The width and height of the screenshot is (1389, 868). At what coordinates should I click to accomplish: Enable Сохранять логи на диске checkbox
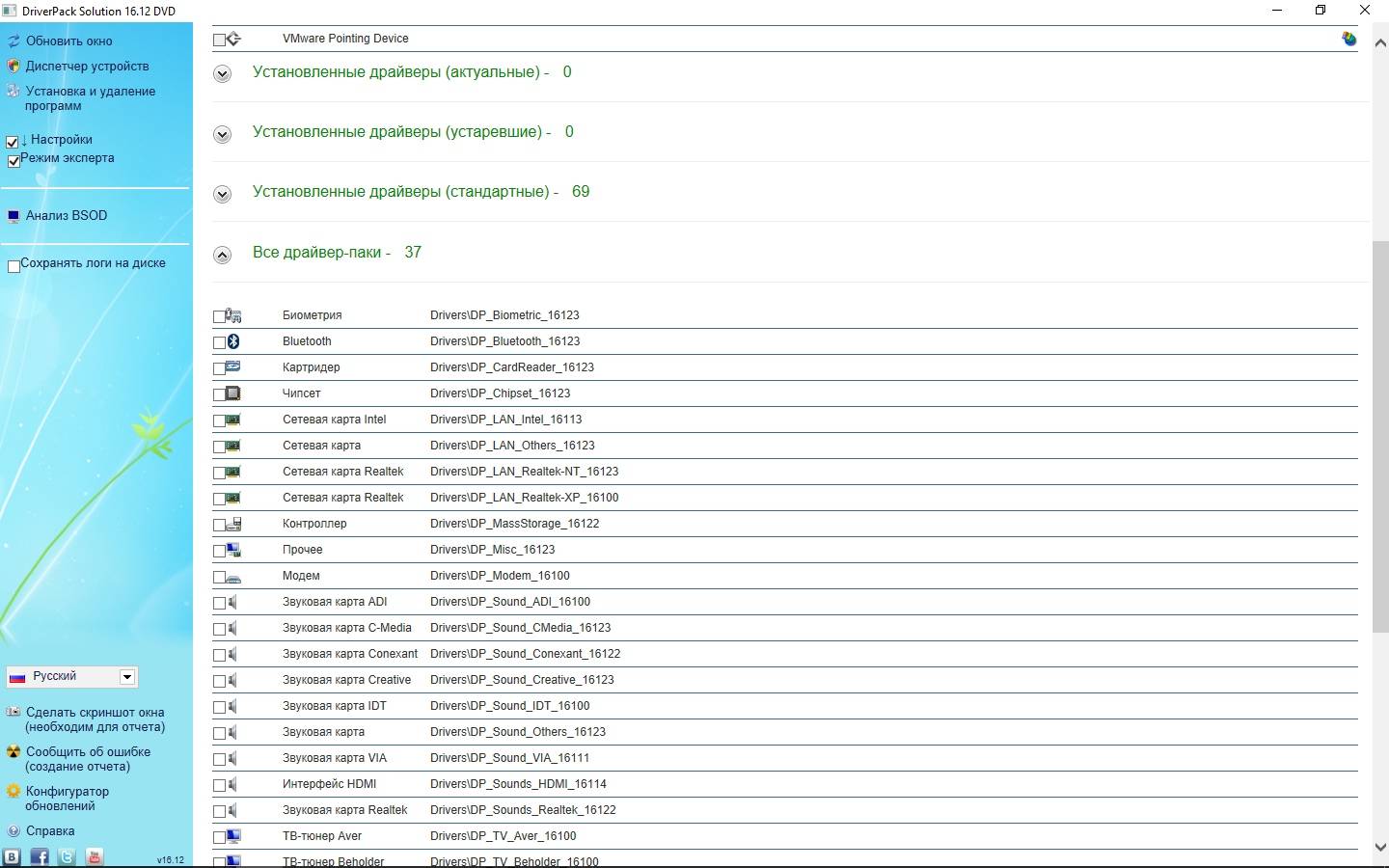(14, 266)
